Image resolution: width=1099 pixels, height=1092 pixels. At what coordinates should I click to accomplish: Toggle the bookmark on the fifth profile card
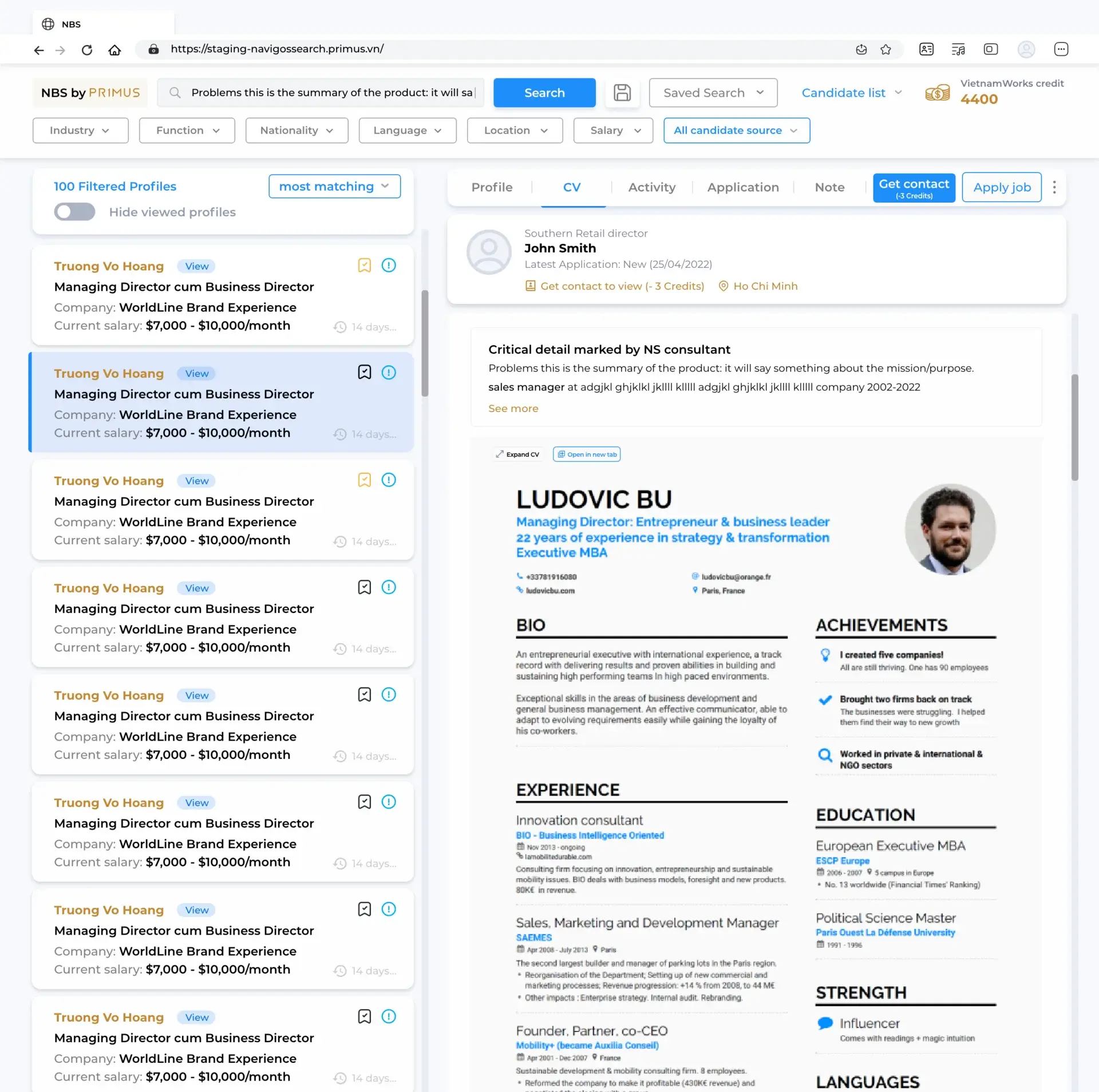[x=365, y=695]
